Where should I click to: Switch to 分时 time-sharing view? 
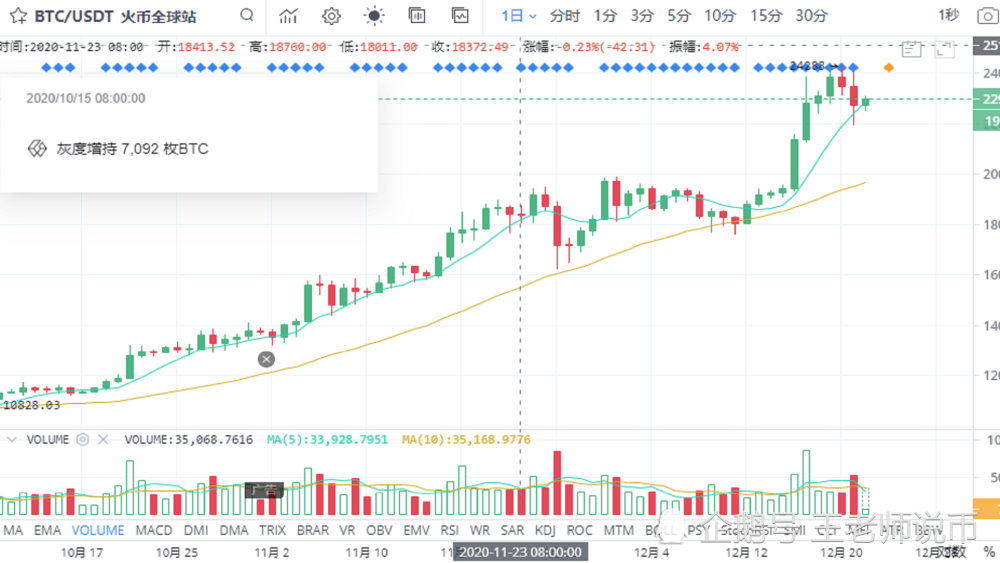click(564, 15)
